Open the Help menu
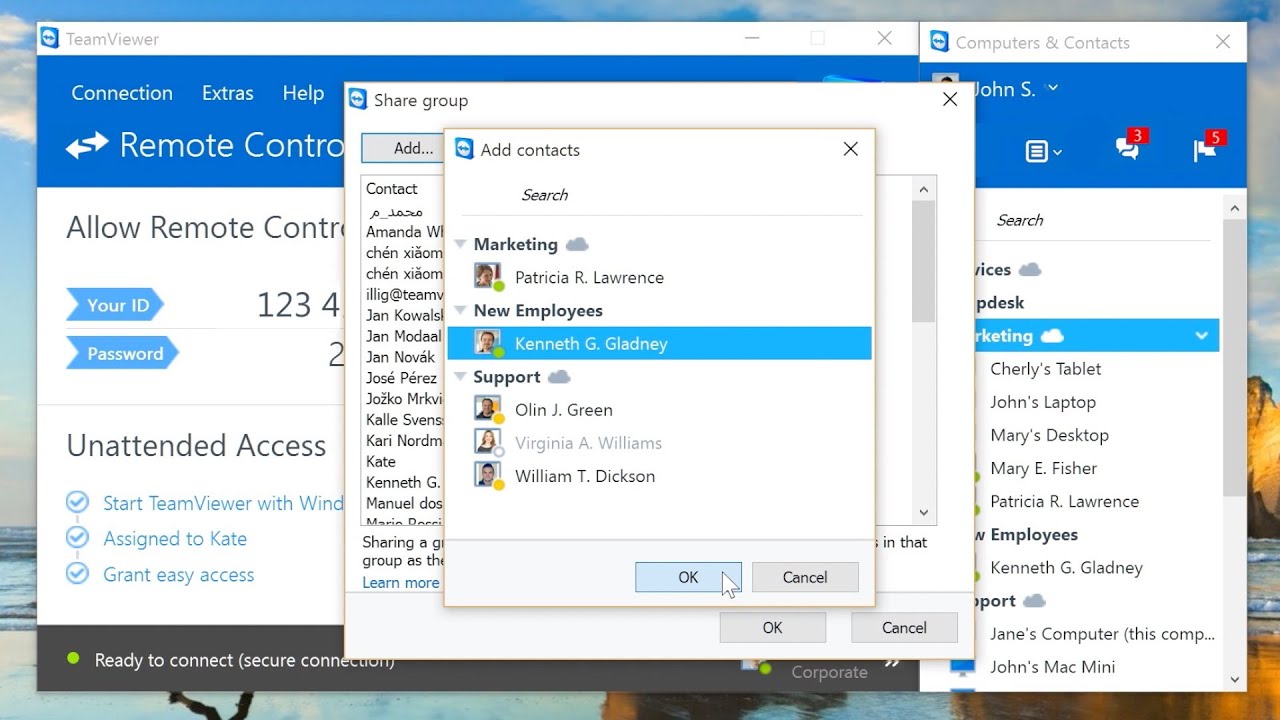The height and width of the screenshot is (720, 1280). click(303, 93)
